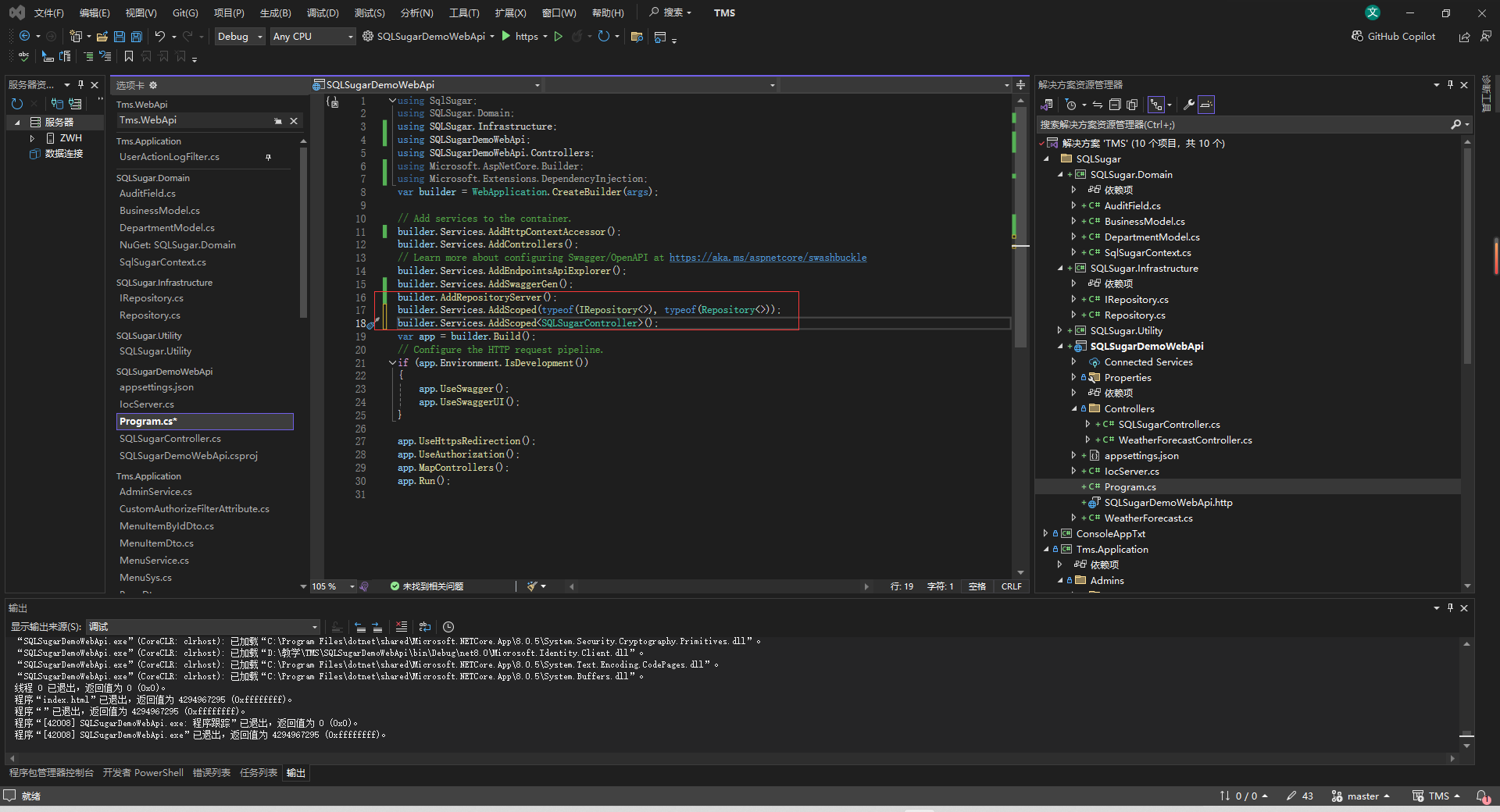Open the 105 % zoom level dropdown
Viewport: 1500px width, 812px height.
[x=334, y=586]
